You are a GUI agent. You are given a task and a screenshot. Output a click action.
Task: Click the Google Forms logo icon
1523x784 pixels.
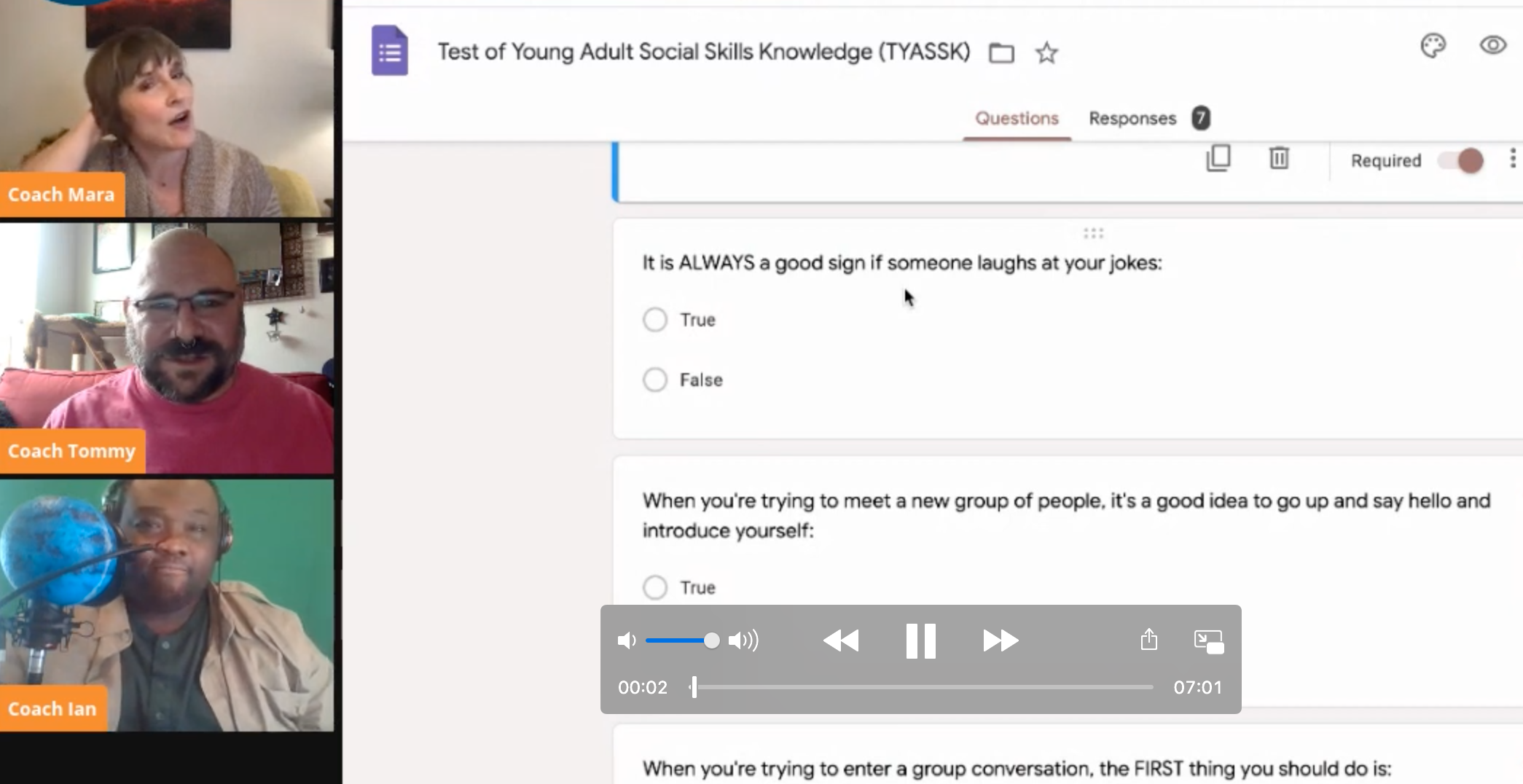(390, 51)
